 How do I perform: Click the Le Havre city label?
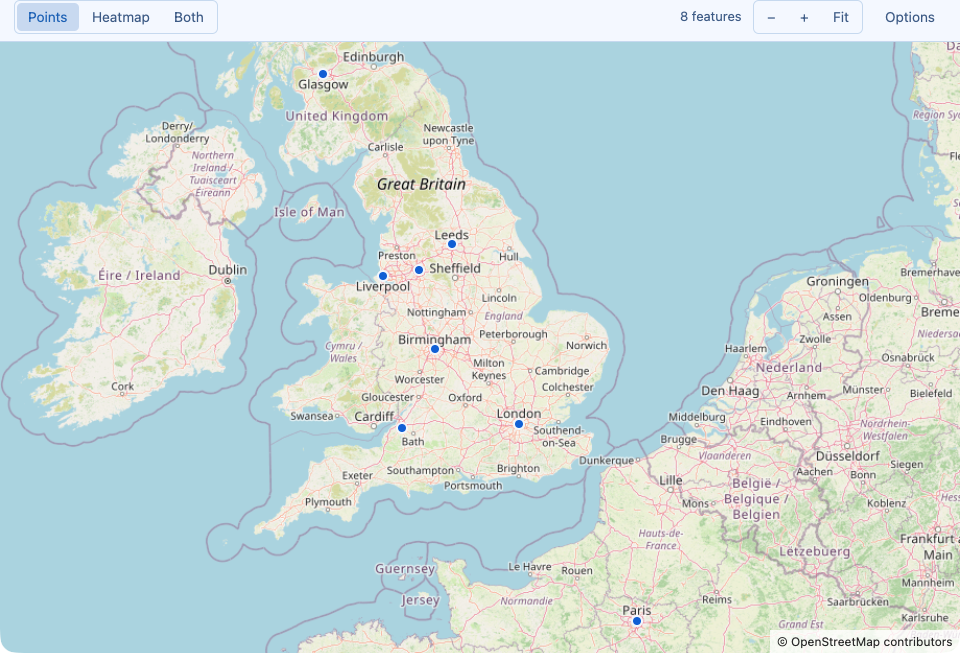pyautogui.click(x=530, y=567)
